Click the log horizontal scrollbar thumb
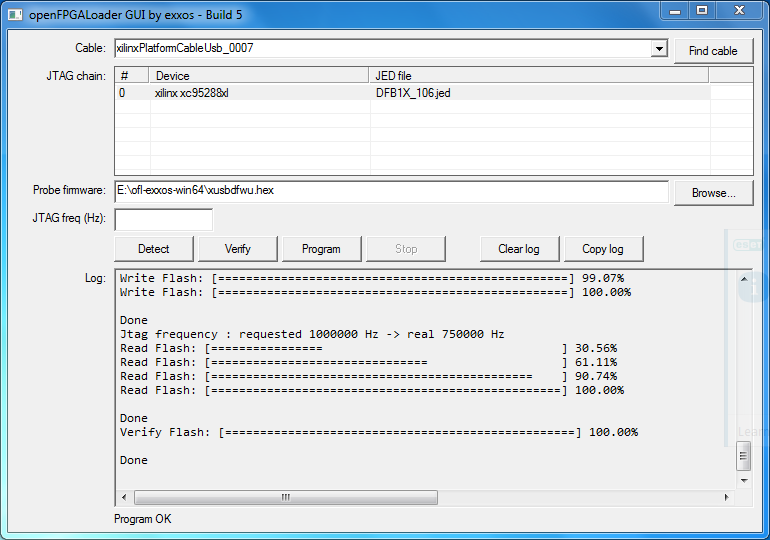The width and height of the screenshot is (770, 540). pos(286,497)
